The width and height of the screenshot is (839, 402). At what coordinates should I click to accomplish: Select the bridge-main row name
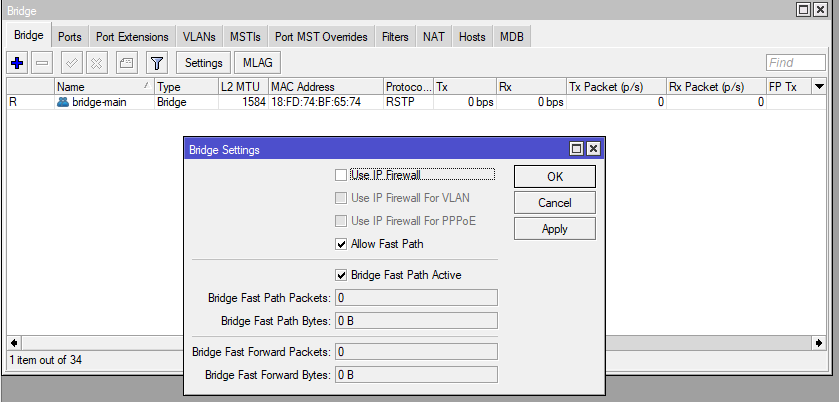[99, 102]
